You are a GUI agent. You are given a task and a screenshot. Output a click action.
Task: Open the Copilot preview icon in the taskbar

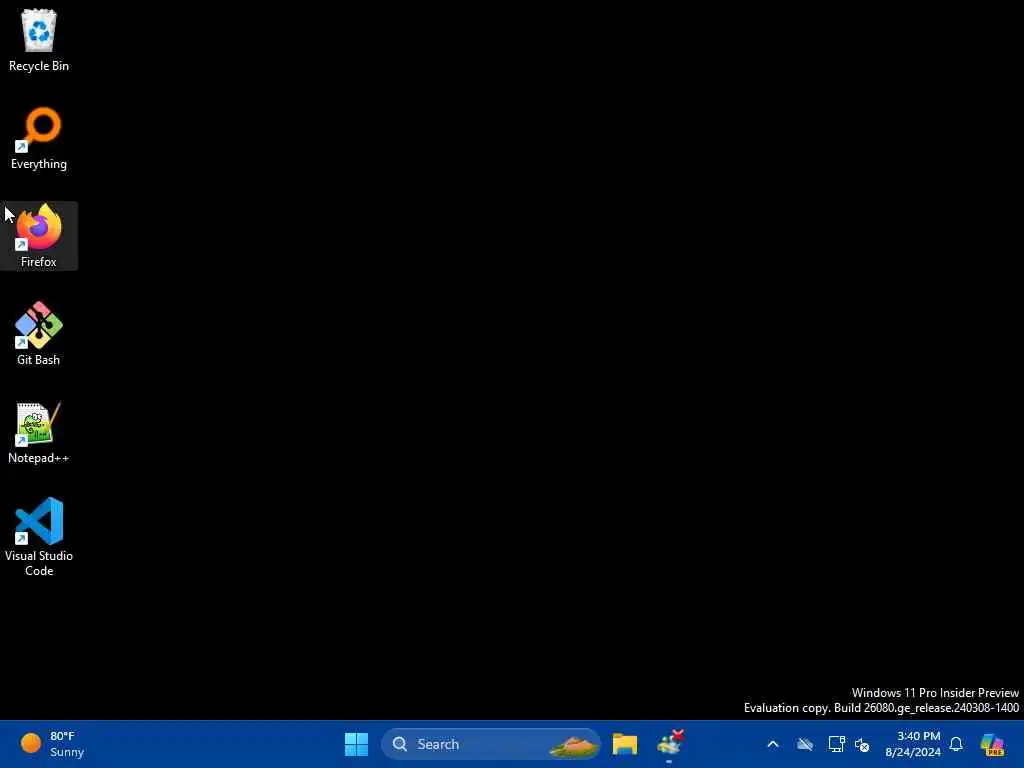992,744
